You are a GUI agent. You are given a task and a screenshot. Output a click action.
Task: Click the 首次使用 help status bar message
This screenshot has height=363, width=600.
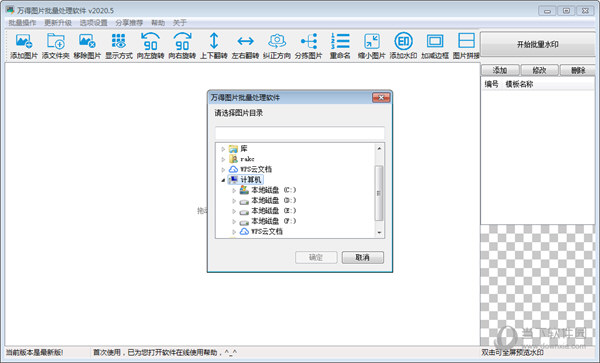tap(165, 353)
